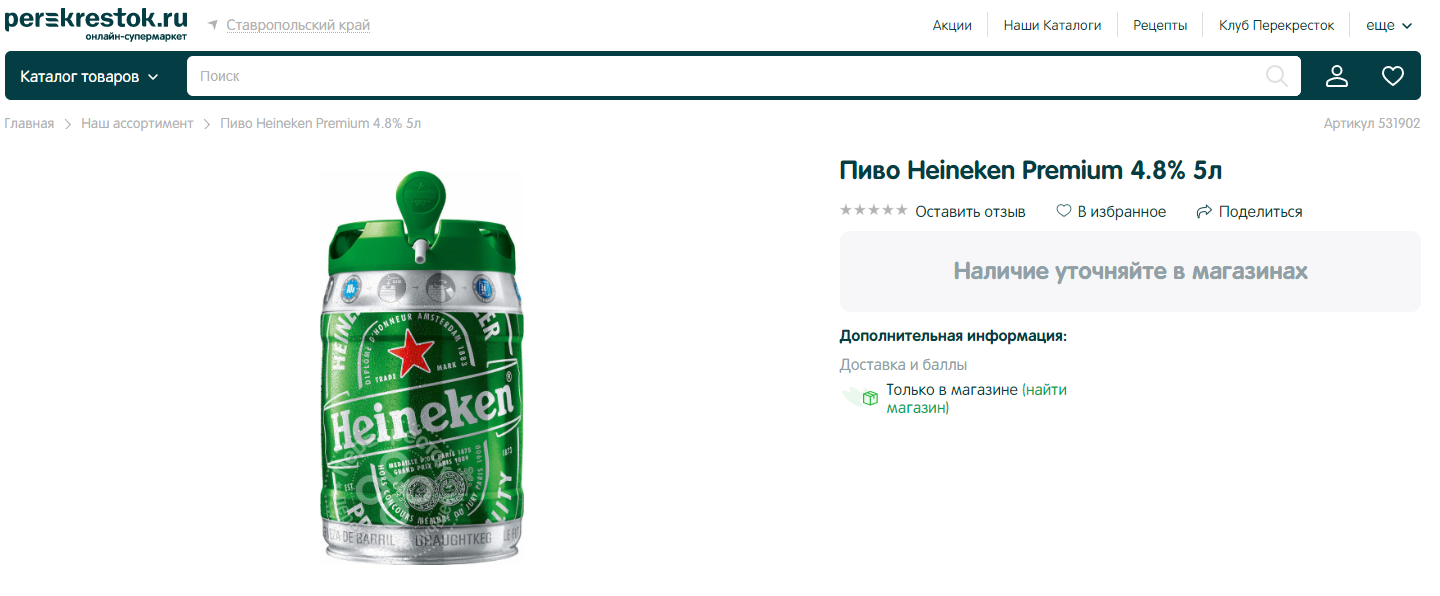Expand the Каталог товаров dropdown
This screenshot has height=596, width=1440.
pos(90,76)
